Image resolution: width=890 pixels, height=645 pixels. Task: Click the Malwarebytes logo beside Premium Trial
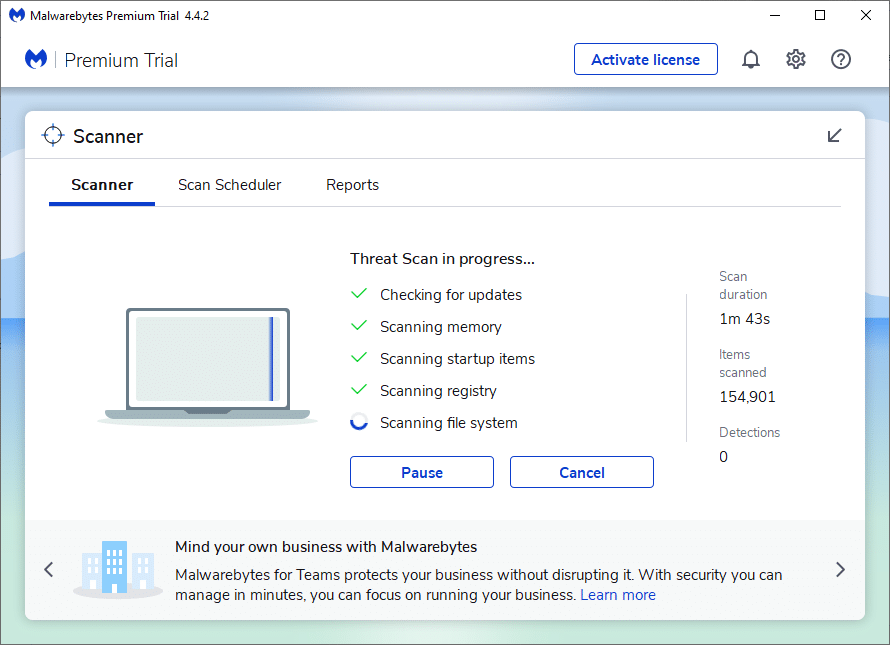click(x=36, y=59)
